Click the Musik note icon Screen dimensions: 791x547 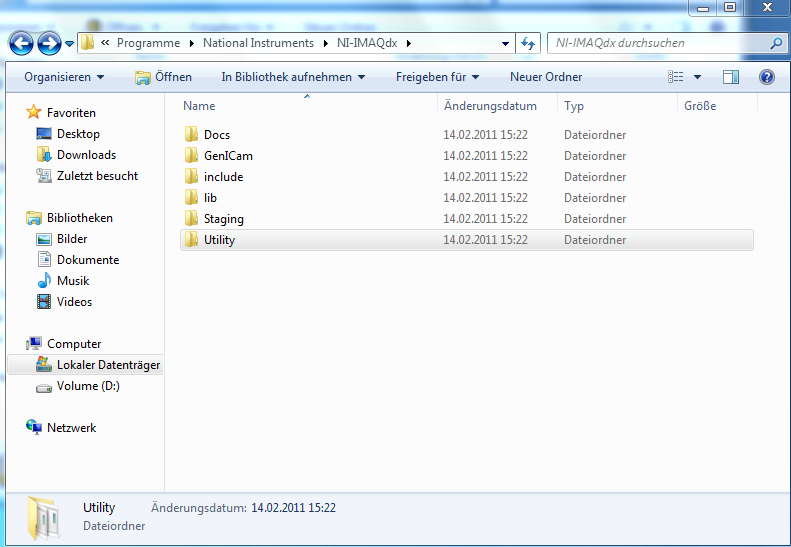[44, 280]
